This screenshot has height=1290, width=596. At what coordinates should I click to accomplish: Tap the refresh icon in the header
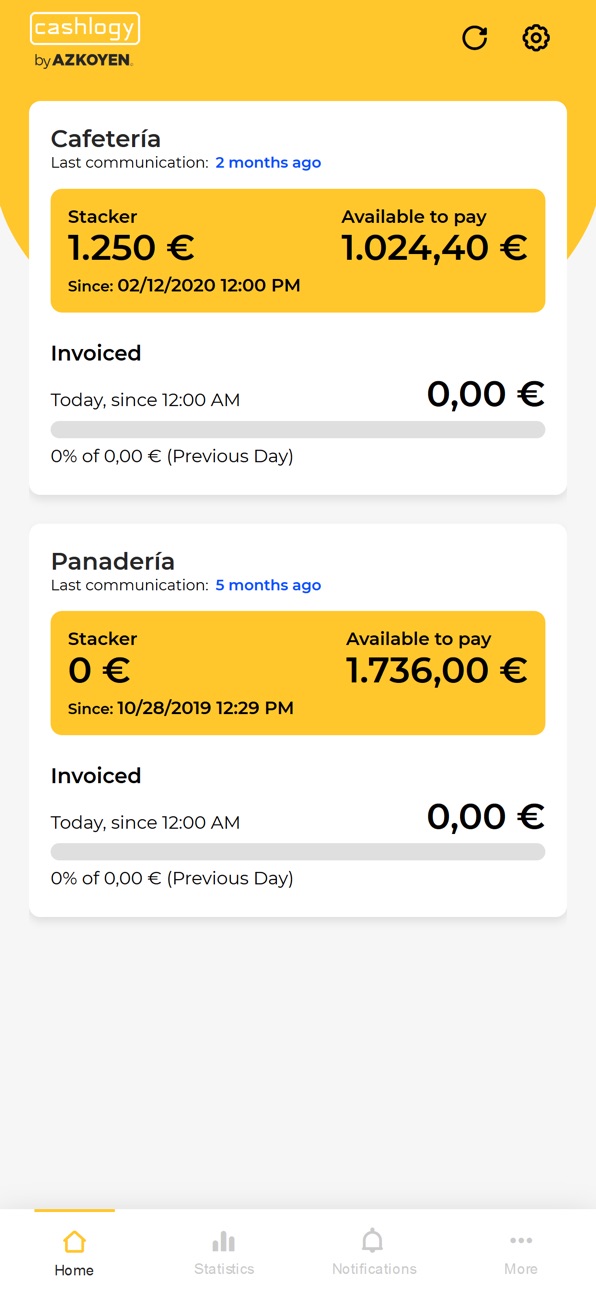pyautogui.click(x=474, y=38)
